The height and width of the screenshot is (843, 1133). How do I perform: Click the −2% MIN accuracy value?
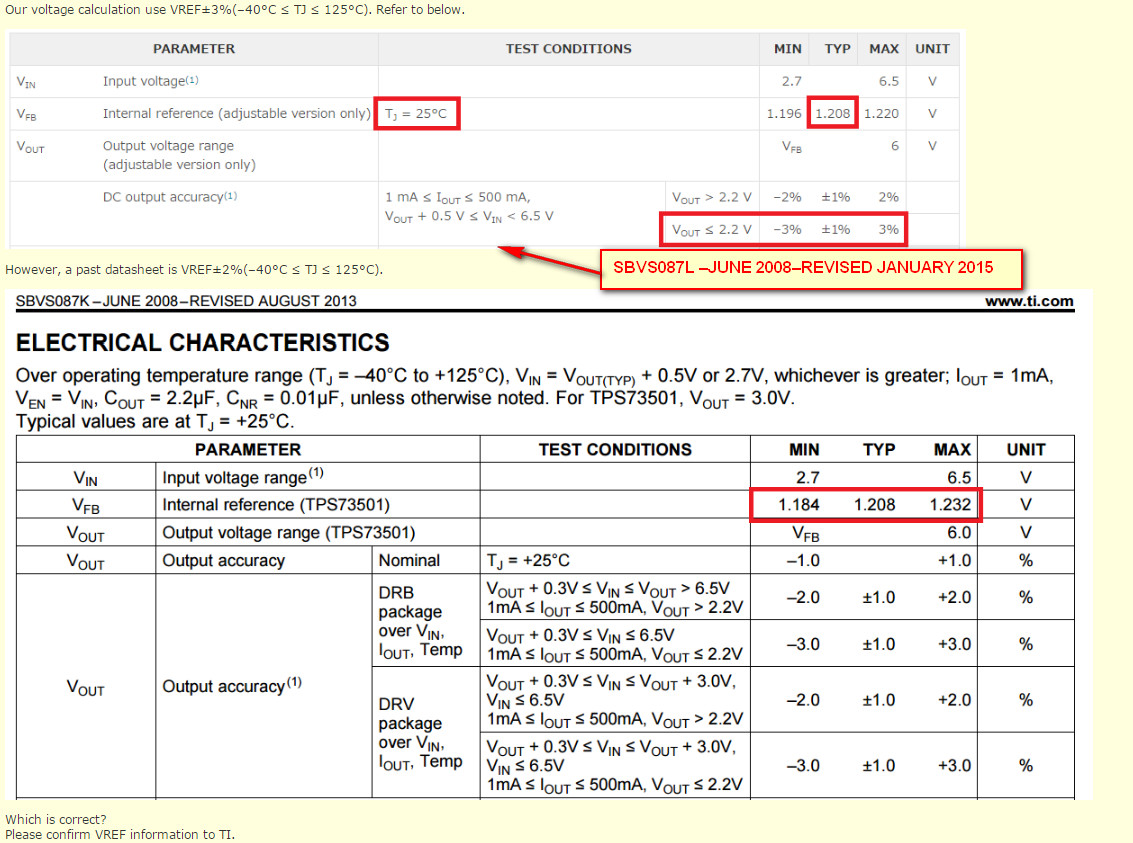[788, 196]
